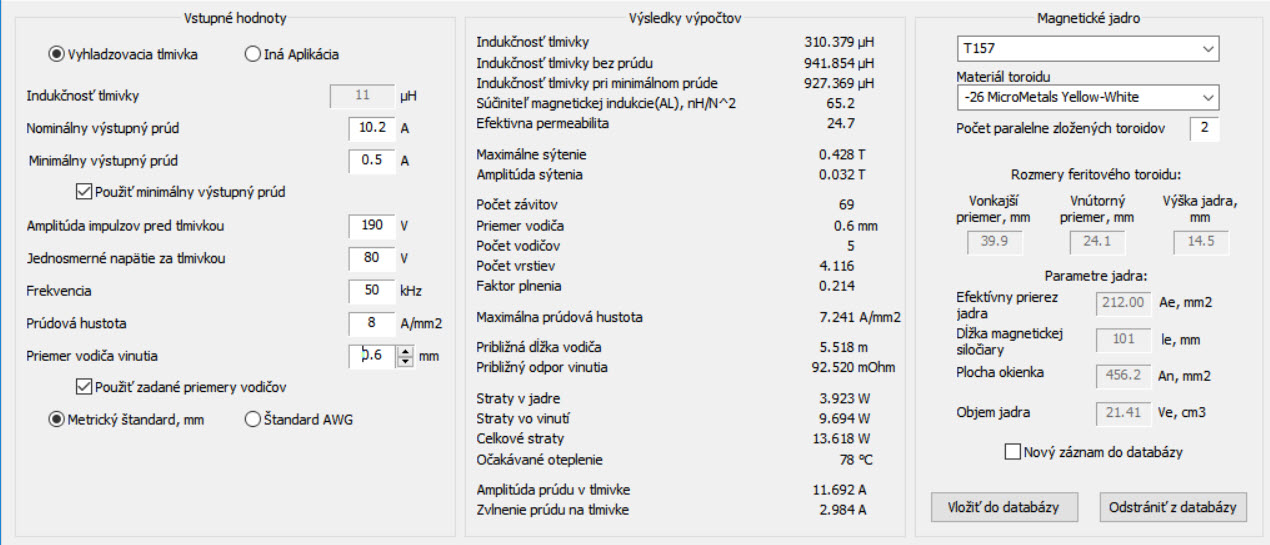1270x545 pixels.
Task: Focus the Minimálny výstupný prúd field
Action: pyautogui.click(x=372, y=161)
